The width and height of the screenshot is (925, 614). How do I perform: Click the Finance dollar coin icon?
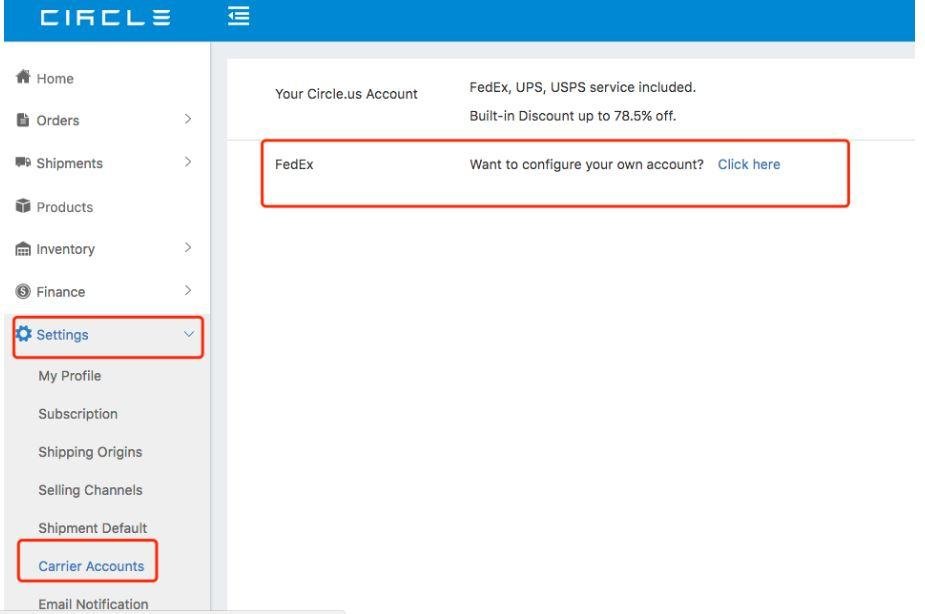(24, 292)
